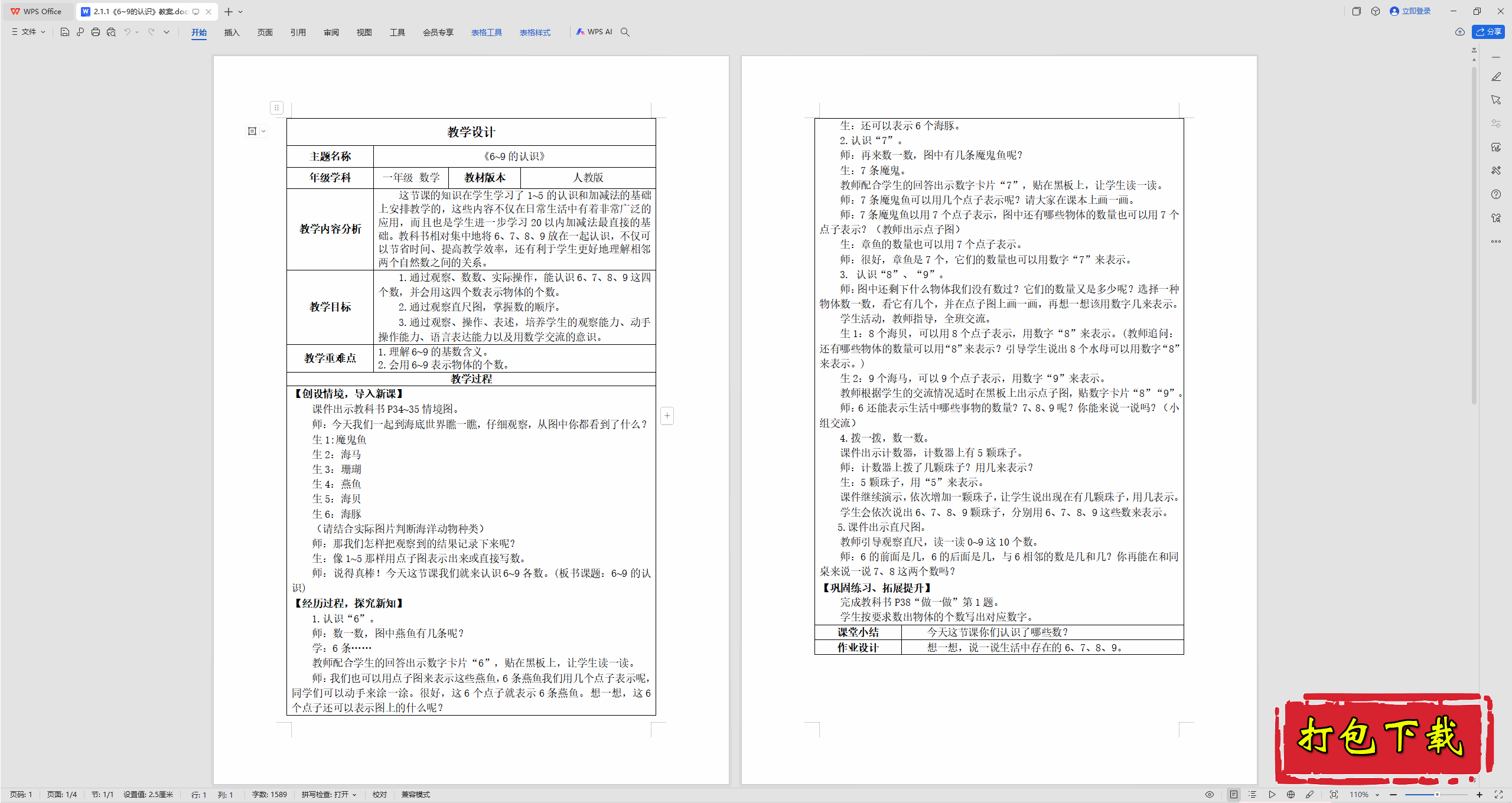Click the 页面: 1/4 page indicator
The height and width of the screenshot is (803, 1512).
[62, 795]
